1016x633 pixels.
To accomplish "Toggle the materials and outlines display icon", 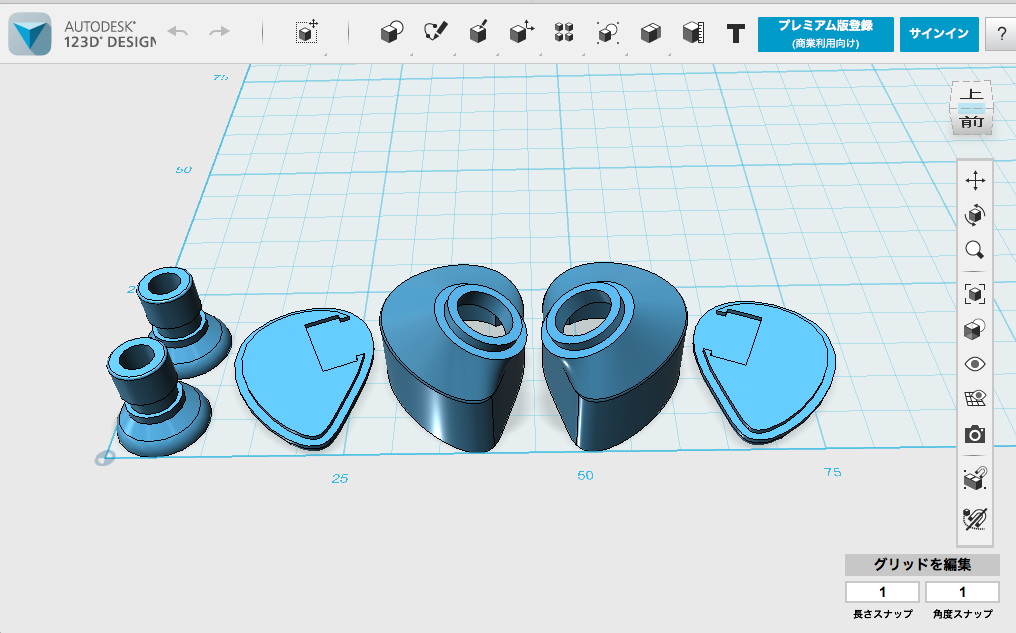I will 975,329.
